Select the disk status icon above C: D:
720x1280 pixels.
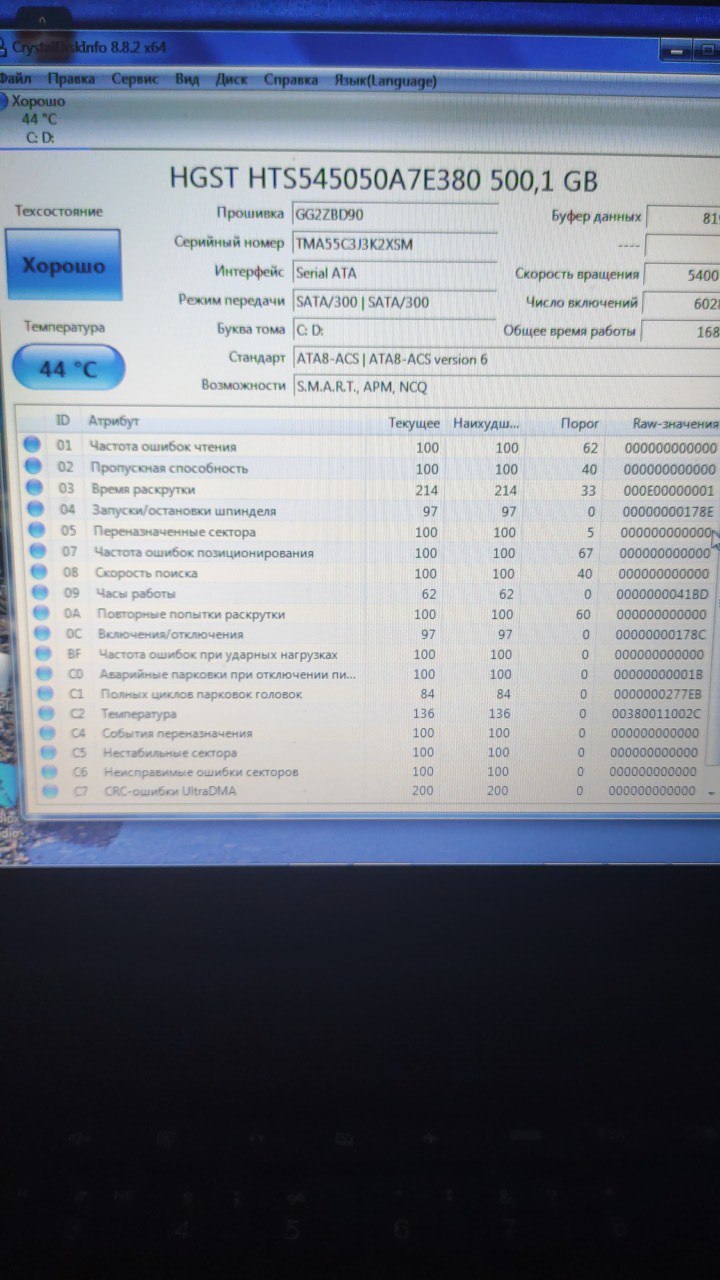[3, 101]
